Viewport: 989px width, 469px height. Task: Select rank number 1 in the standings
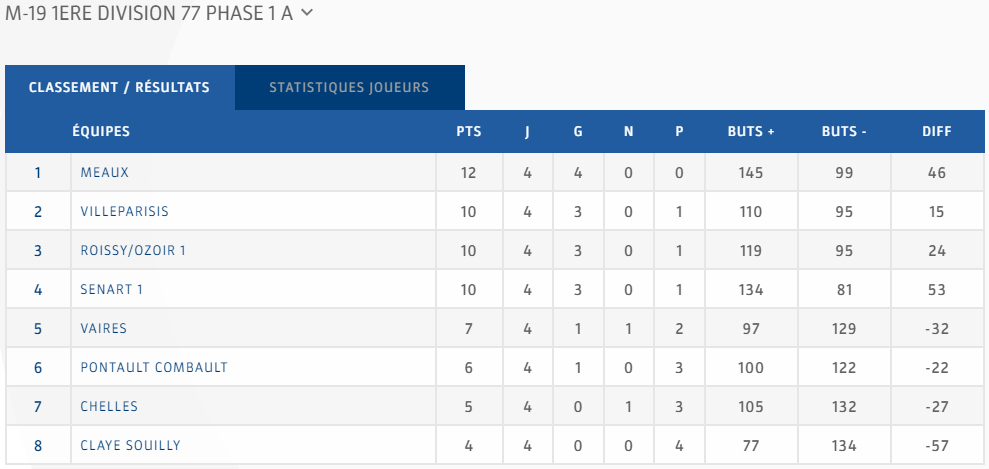click(38, 173)
